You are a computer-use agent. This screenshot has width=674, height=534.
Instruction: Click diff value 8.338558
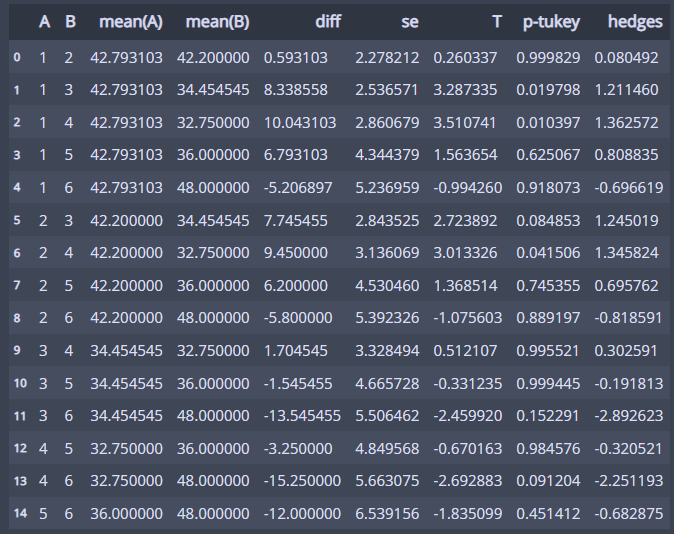(296, 90)
